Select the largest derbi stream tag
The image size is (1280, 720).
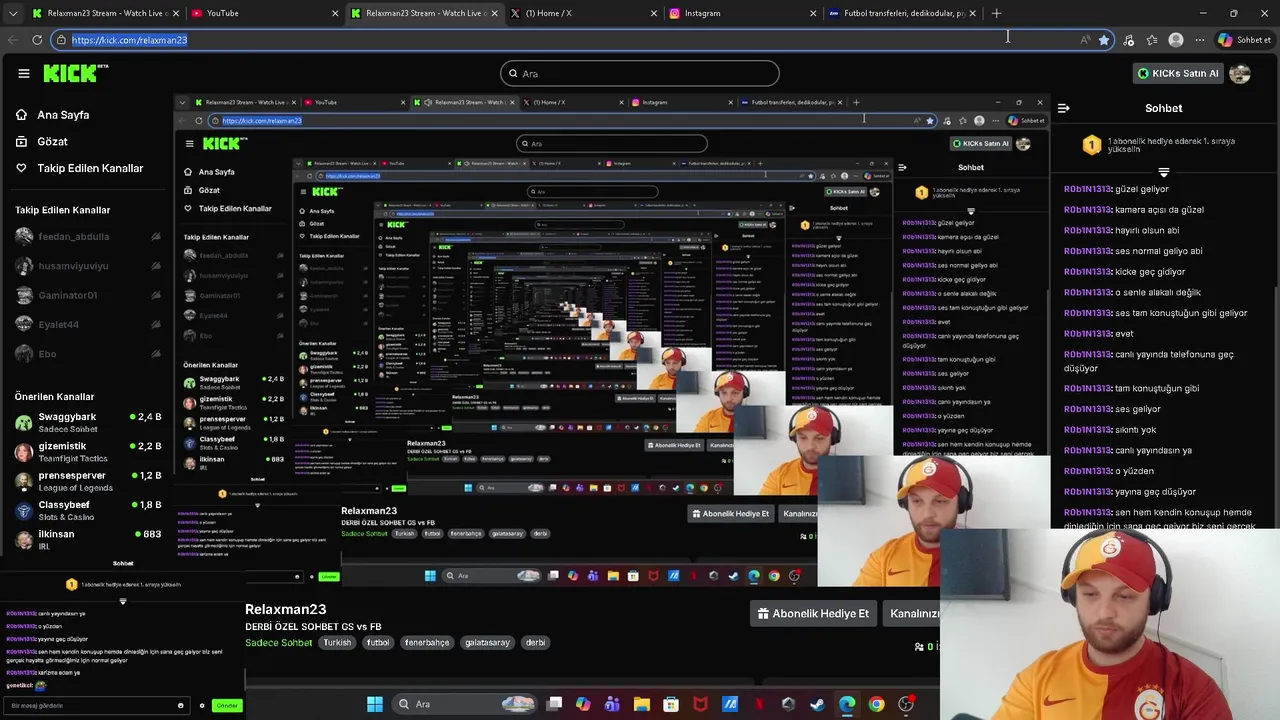tap(536, 643)
